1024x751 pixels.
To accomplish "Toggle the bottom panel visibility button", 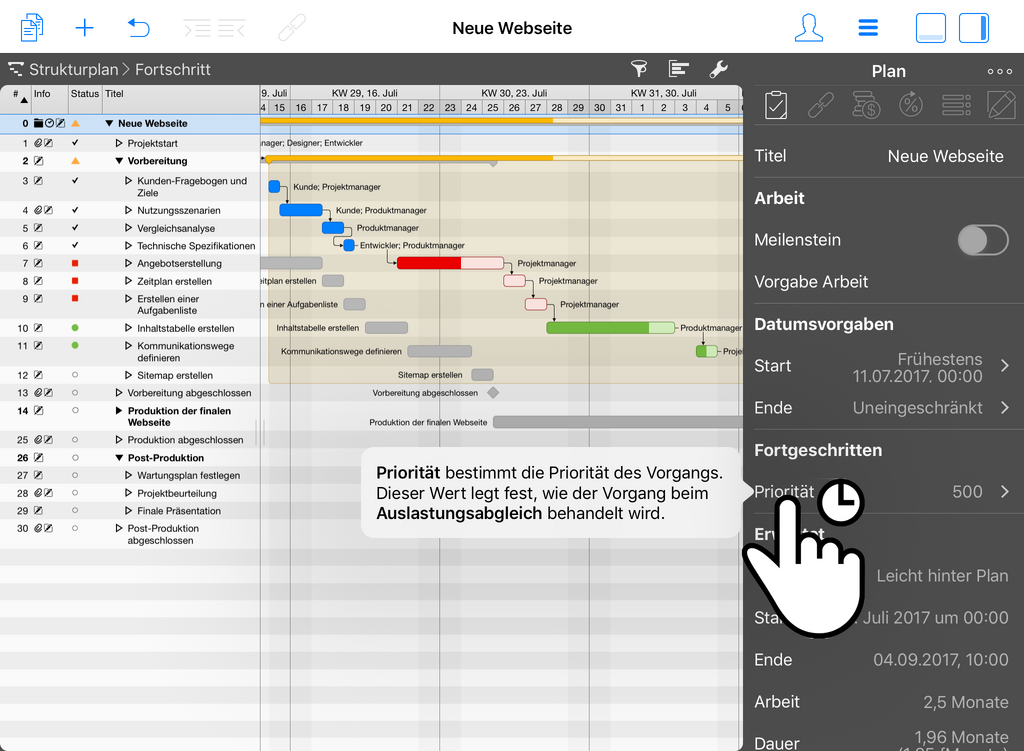I will [x=930, y=27].
